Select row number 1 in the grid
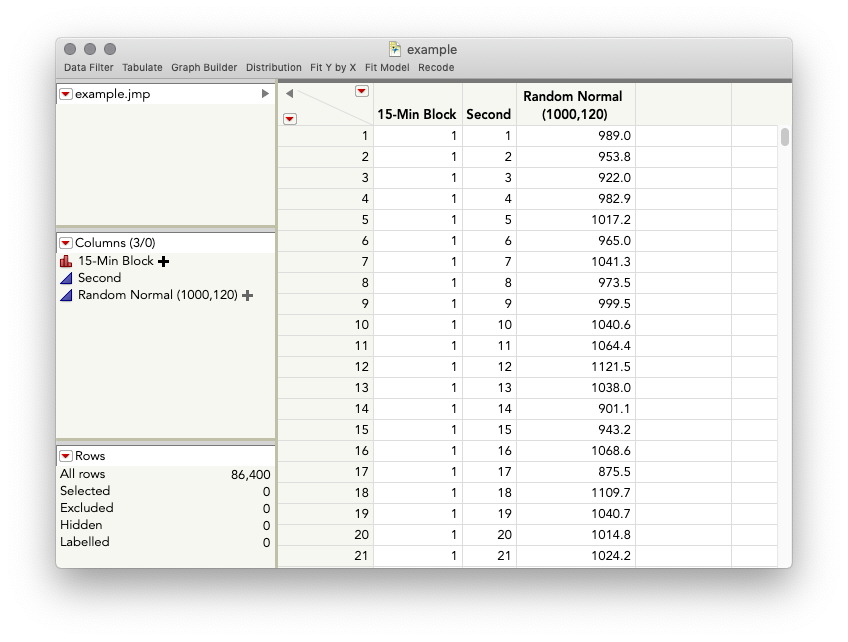The image size is (848, 642). (x=326, y=136)
